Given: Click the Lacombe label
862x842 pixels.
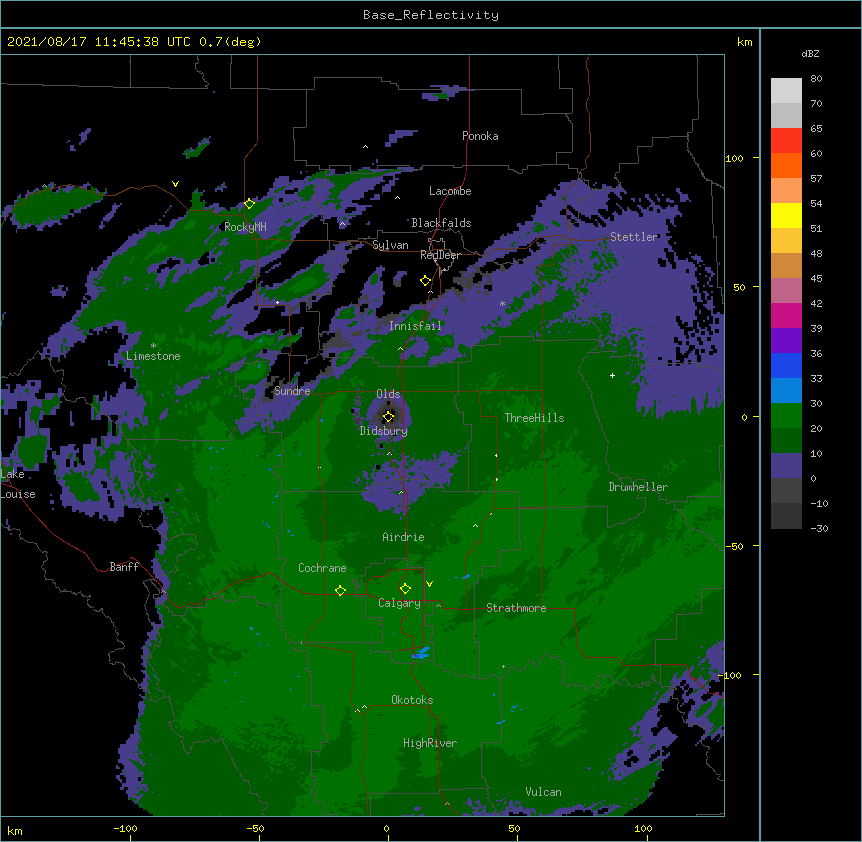Looking at the screenshot, I should (450, 191).
